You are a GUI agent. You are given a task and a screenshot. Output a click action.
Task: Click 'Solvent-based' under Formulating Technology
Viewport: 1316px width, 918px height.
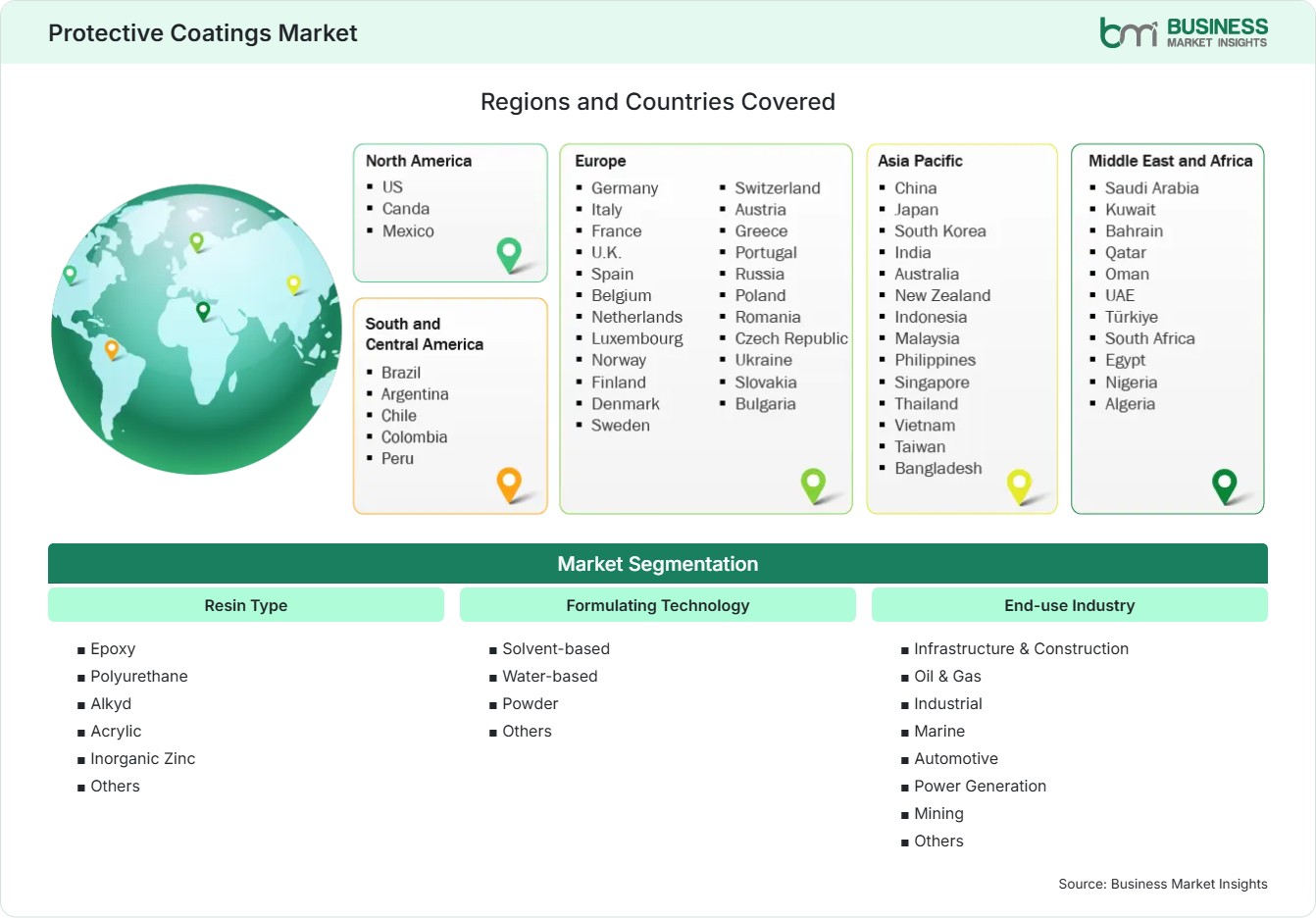click(x=556, y=649)
